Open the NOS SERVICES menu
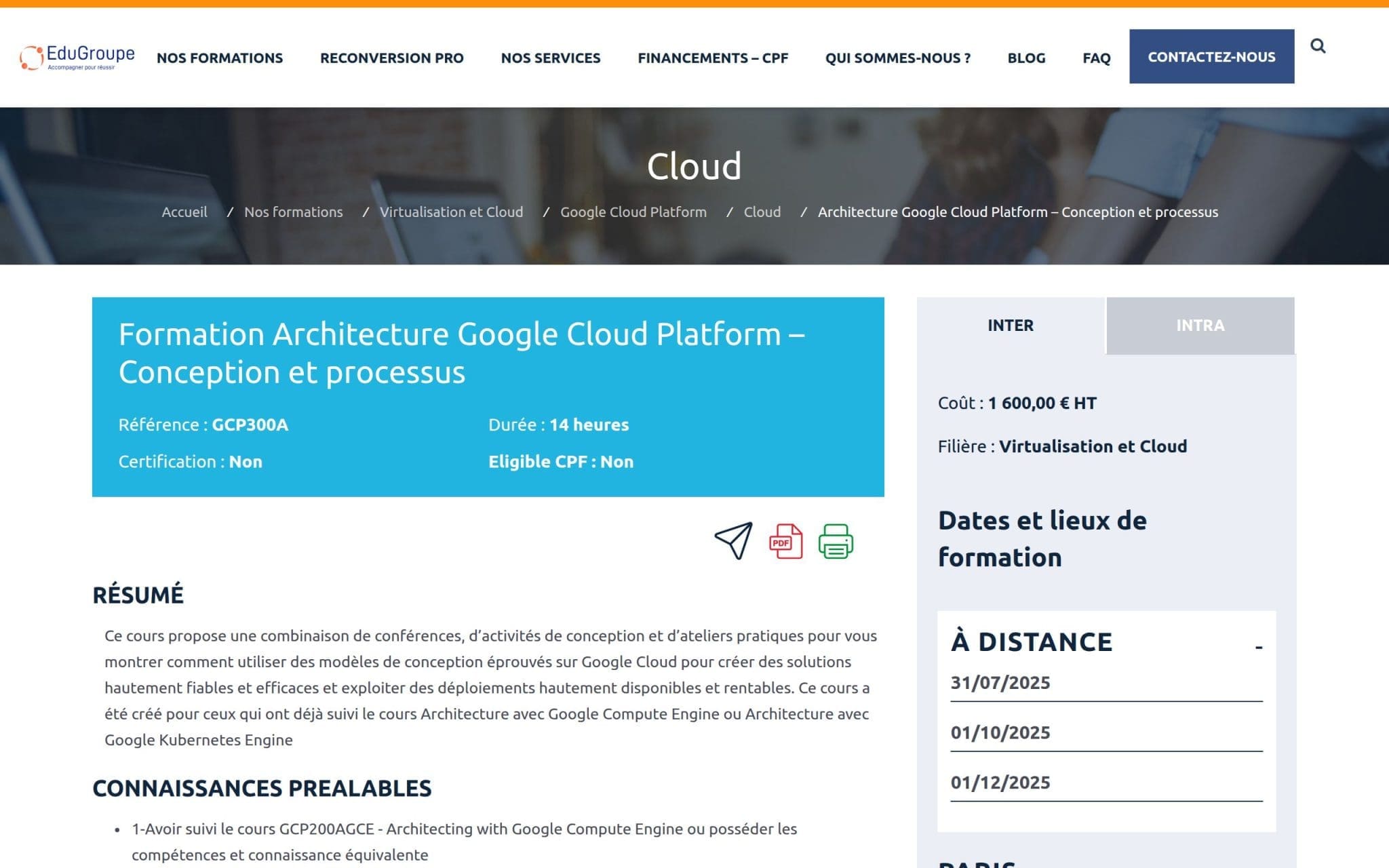Image resolution: width=1389 pixels, height=868 pixels. [x=551, y=58]
